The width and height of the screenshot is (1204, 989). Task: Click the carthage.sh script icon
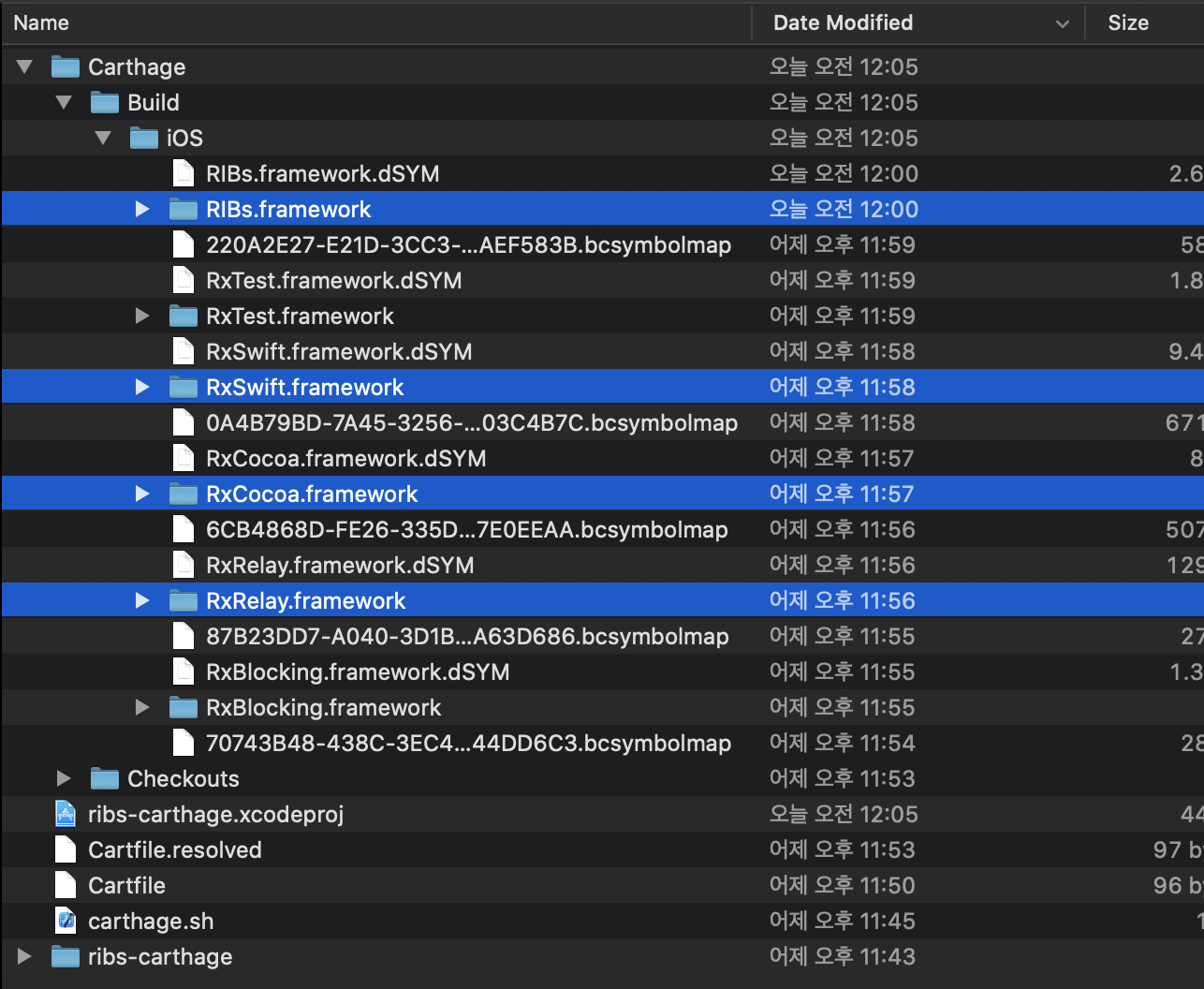pos(66,921)
